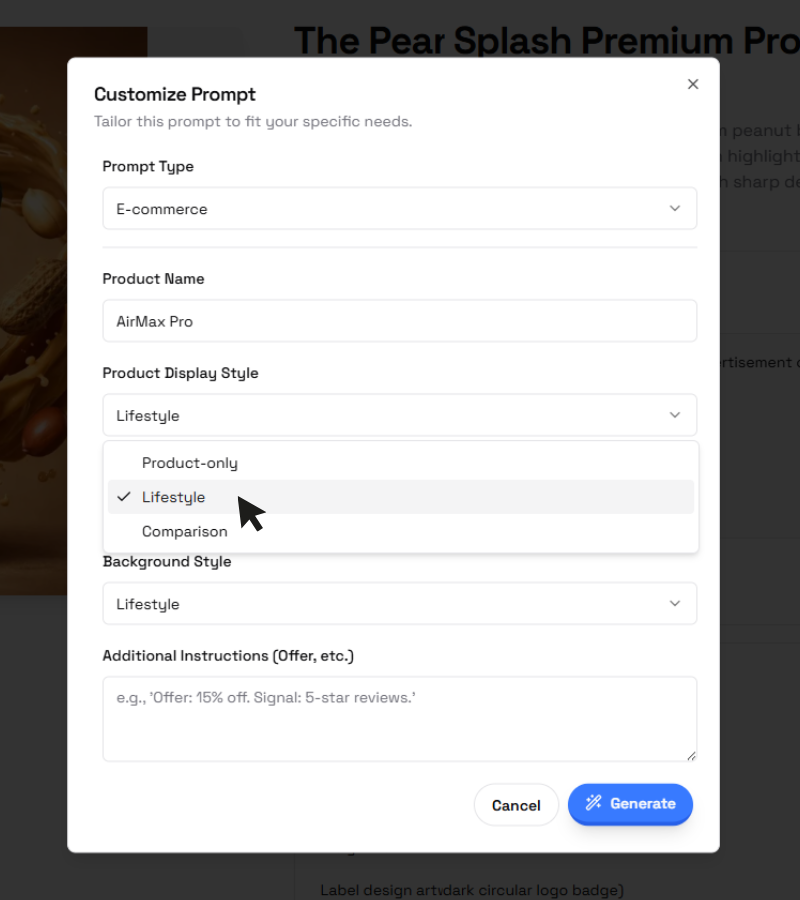Dismiss the dialog using the X icon
Image resolution: width=800 pixels, height=900 pixels.
pyautogui.click(x=693, y=84)
